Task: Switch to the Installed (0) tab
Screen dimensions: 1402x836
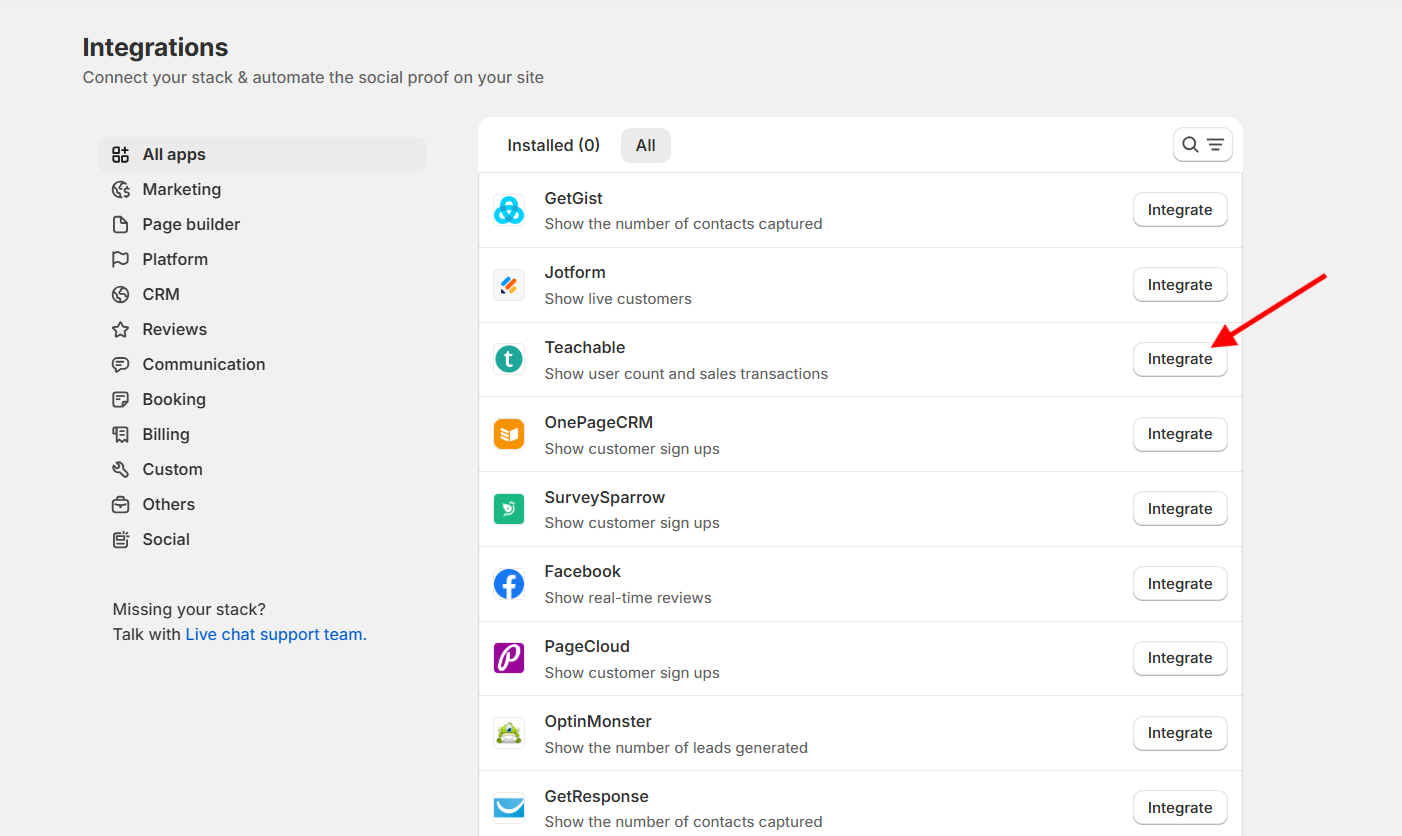Action: coord(553,145)
